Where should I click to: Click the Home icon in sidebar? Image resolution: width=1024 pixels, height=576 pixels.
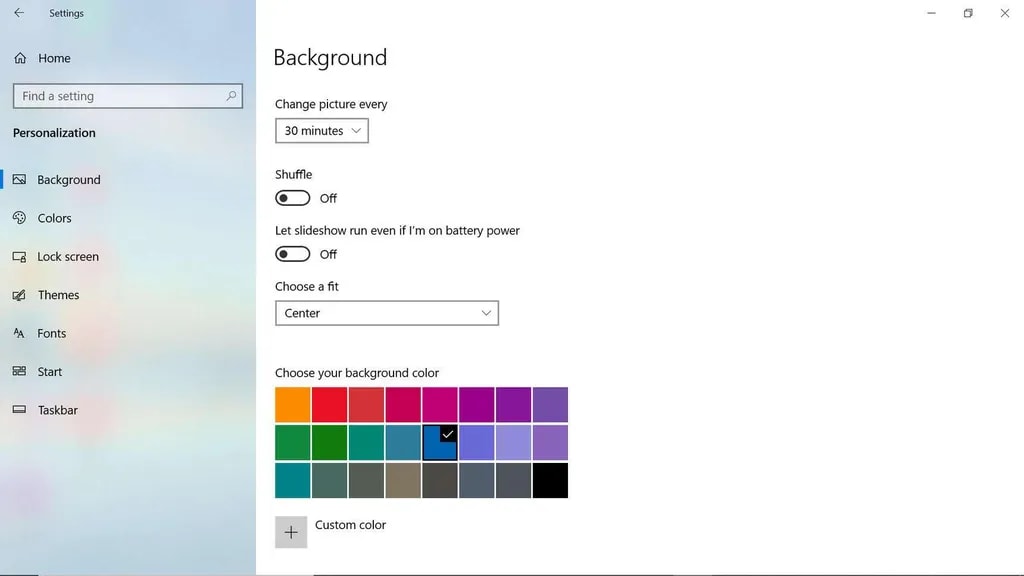(20, 58)
